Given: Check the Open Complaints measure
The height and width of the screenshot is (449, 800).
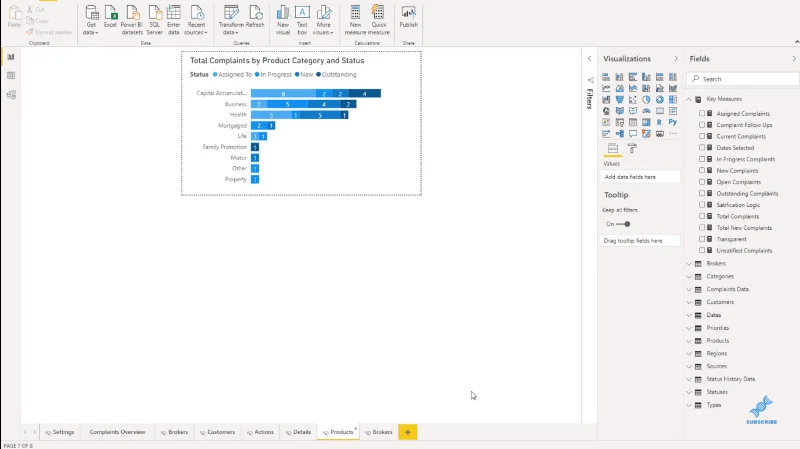Looking at the screenshot, I should [702, 182].
